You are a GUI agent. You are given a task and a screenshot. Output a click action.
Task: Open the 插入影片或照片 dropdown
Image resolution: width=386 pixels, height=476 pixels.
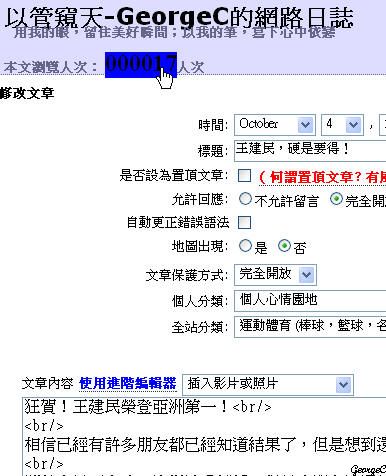coord(268,385)
